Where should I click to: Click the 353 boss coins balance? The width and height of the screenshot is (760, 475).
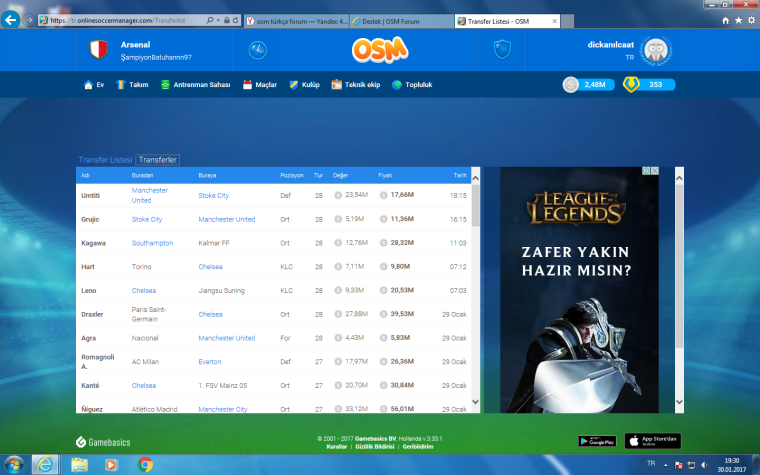(x=649, y=85)
